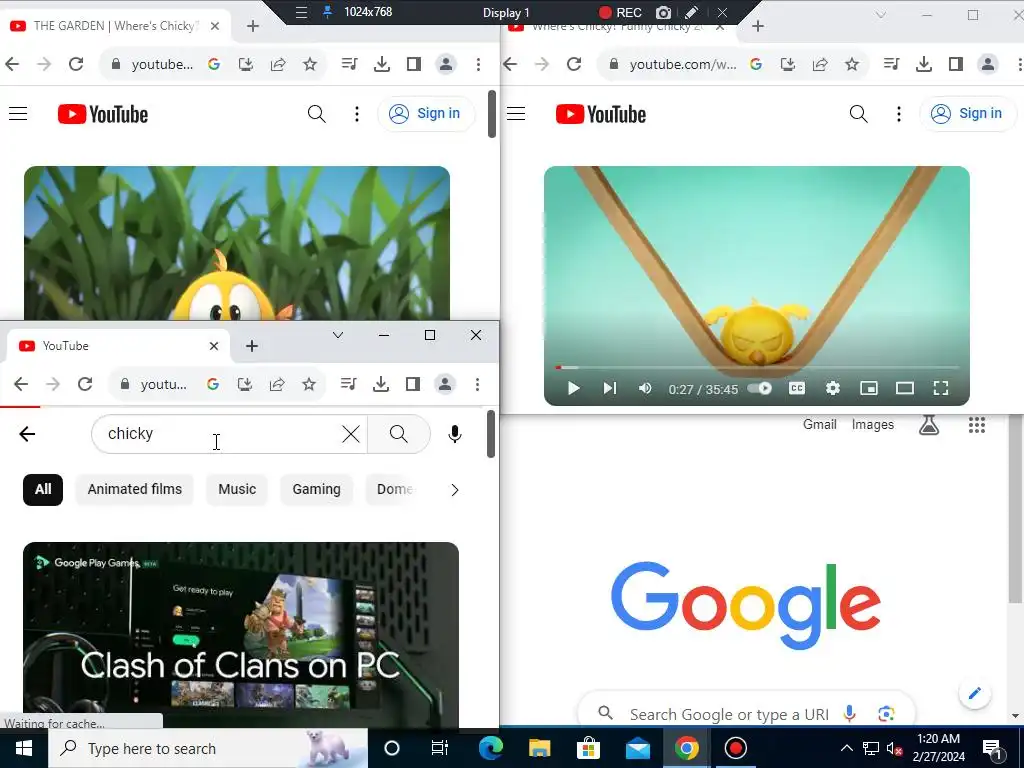Screen dimensions: 1024x768
Task: Enable miniplayer mode in video player
Action: click(869, 389)
